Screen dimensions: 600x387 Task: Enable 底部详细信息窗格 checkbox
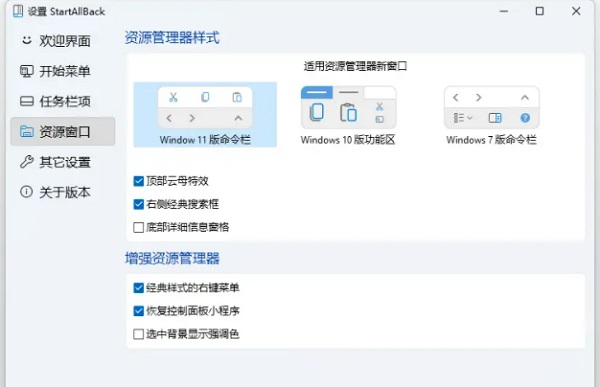(139, 227)
